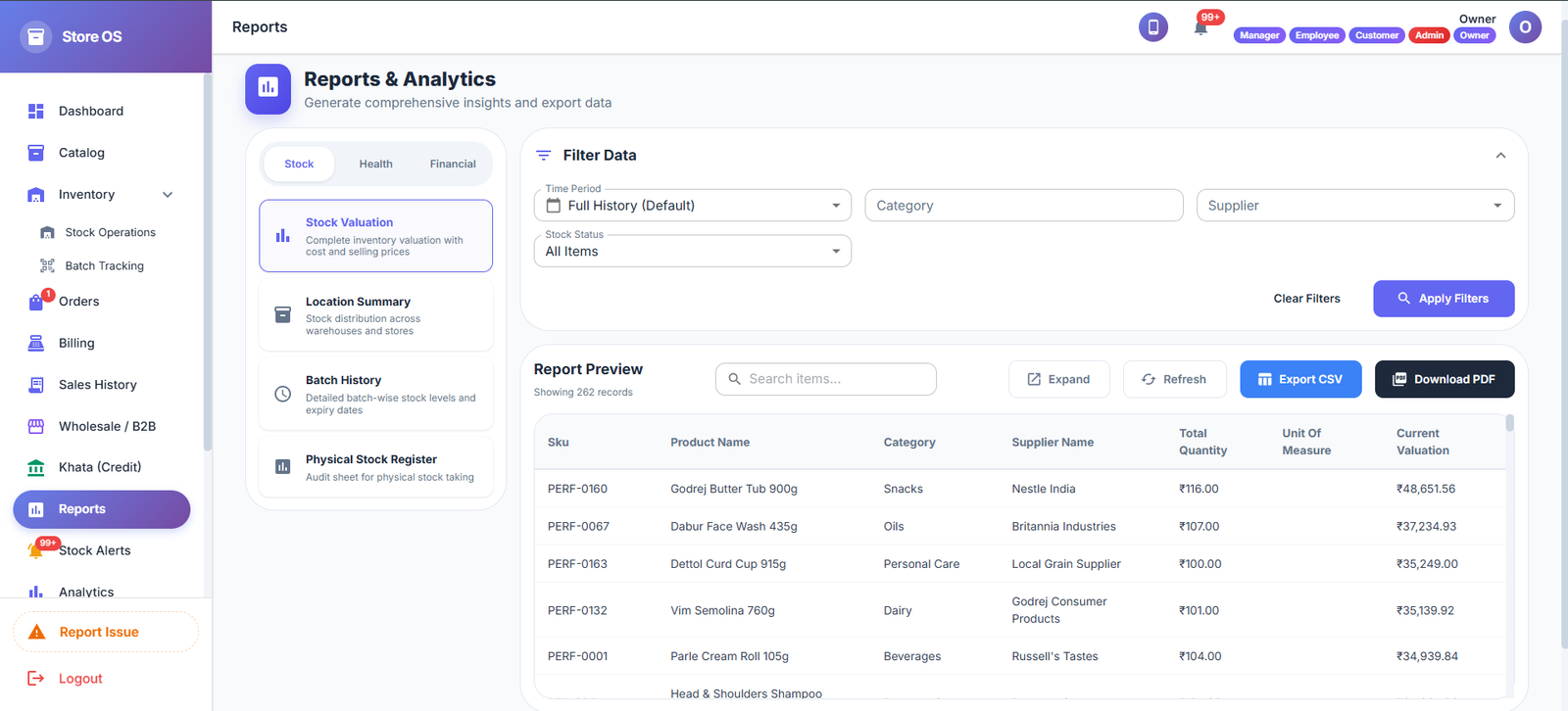This screenshot has height=711, width=1568.
Task: Open the notifications bell icon
Action: [x=1200, y=27]
